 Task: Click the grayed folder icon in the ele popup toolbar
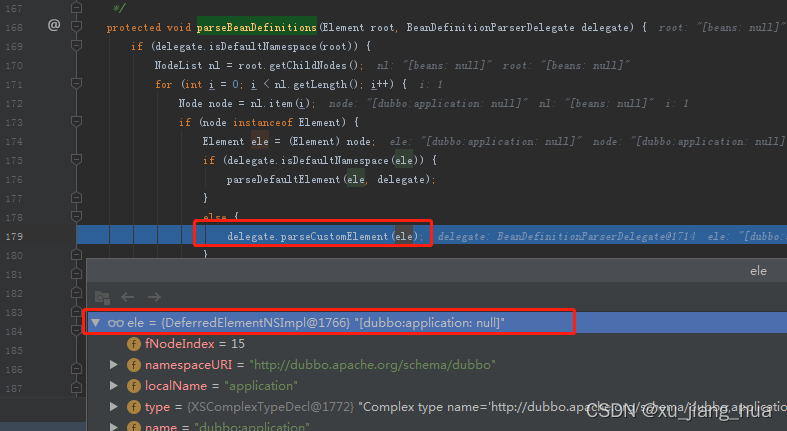102,298
